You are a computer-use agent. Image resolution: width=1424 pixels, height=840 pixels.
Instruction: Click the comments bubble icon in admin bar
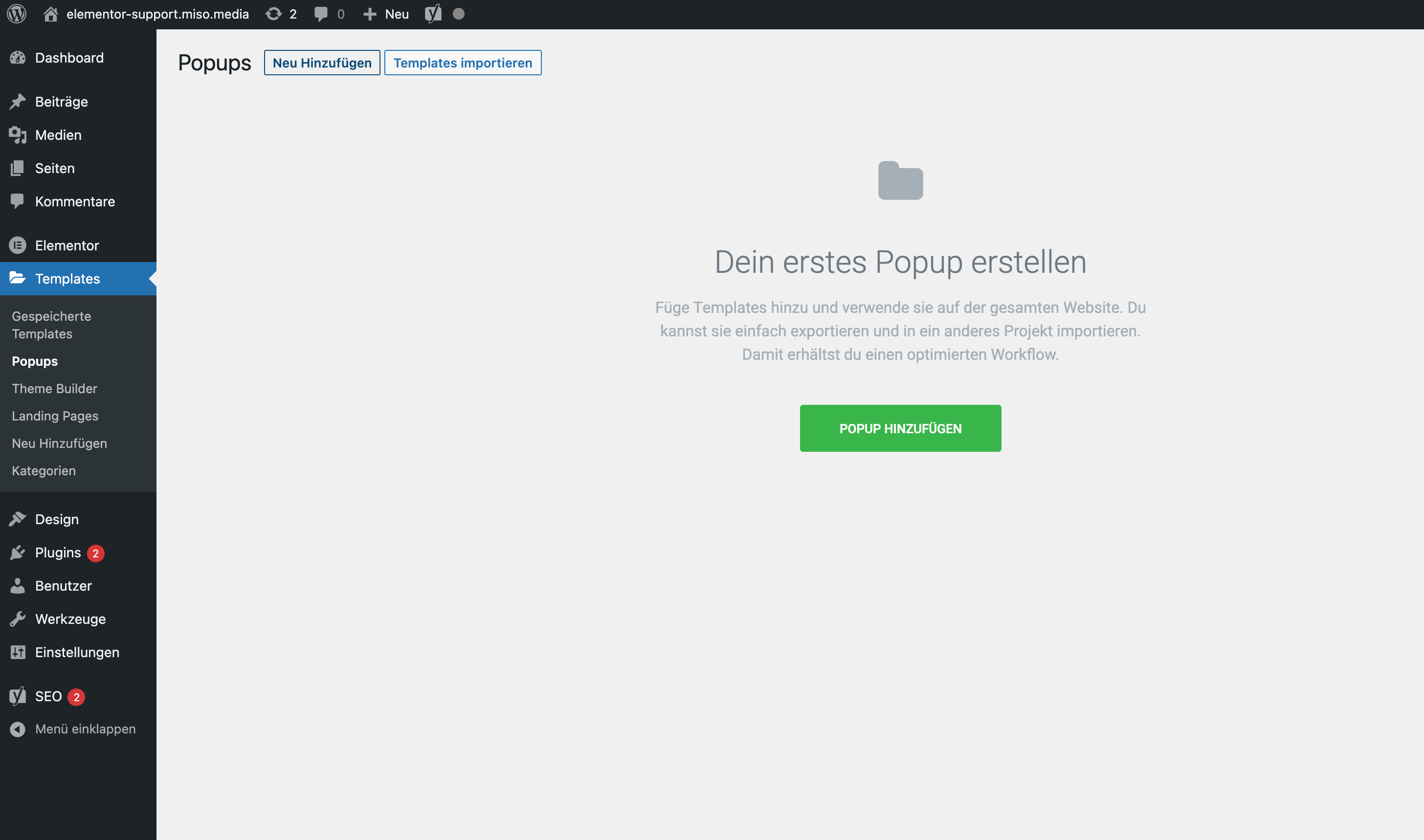point(321,14)
